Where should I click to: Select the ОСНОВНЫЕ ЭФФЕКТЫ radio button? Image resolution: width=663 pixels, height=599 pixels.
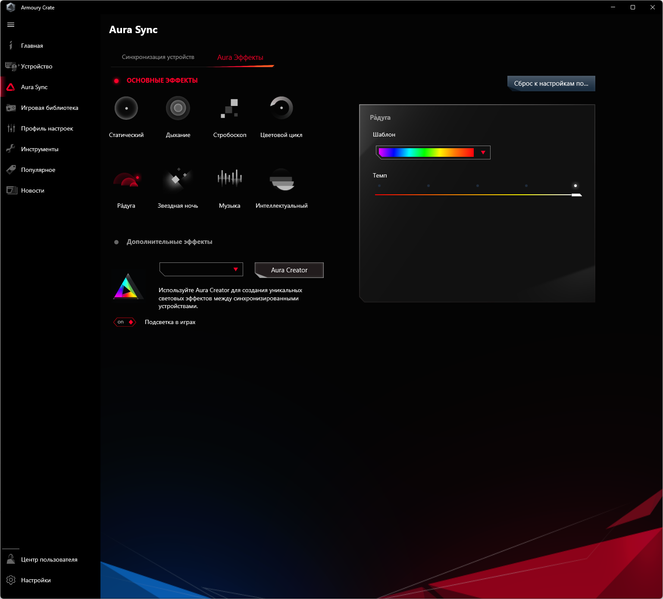(116, 81)
